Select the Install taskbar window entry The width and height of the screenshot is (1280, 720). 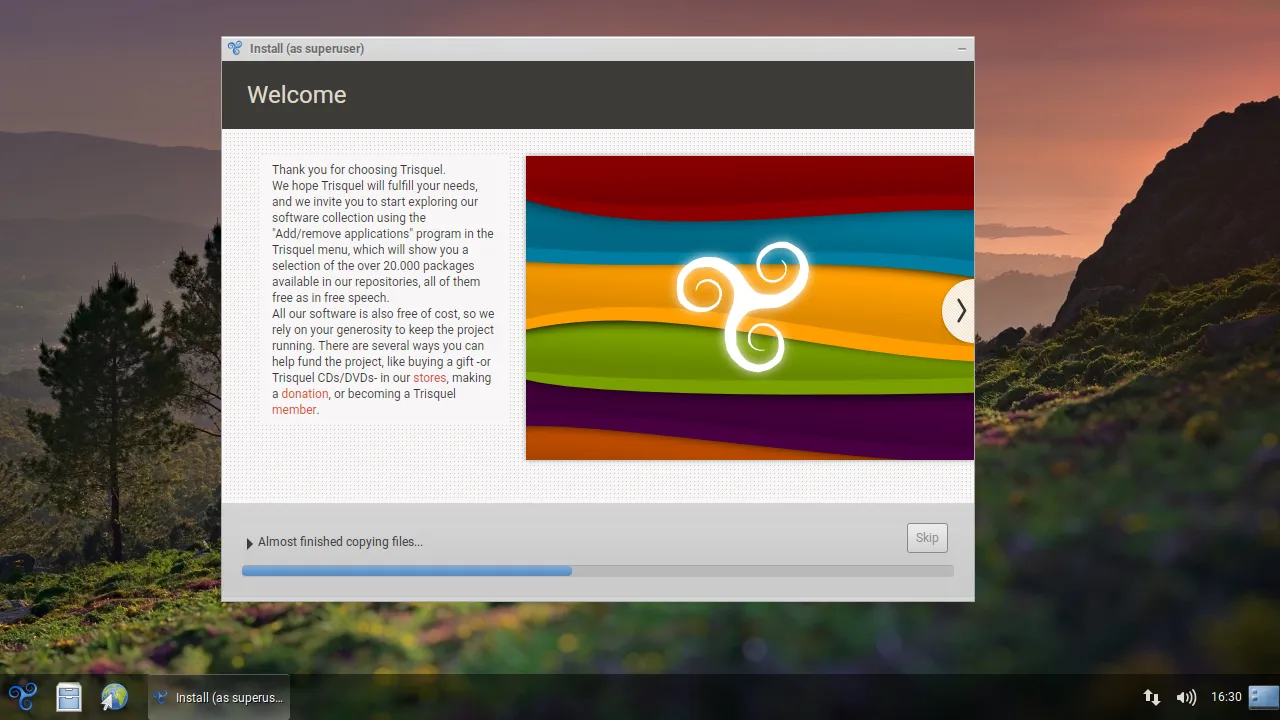[x=219, y=697]
